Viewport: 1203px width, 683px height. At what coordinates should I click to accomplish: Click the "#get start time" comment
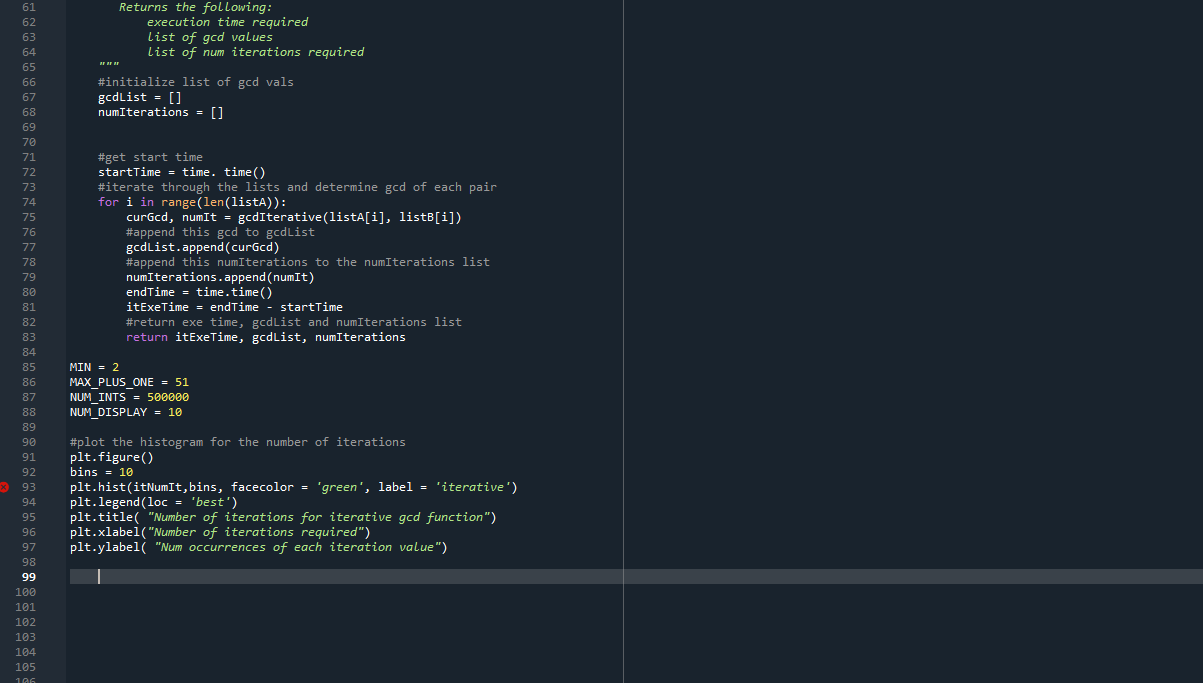click(x=150, y=157)
